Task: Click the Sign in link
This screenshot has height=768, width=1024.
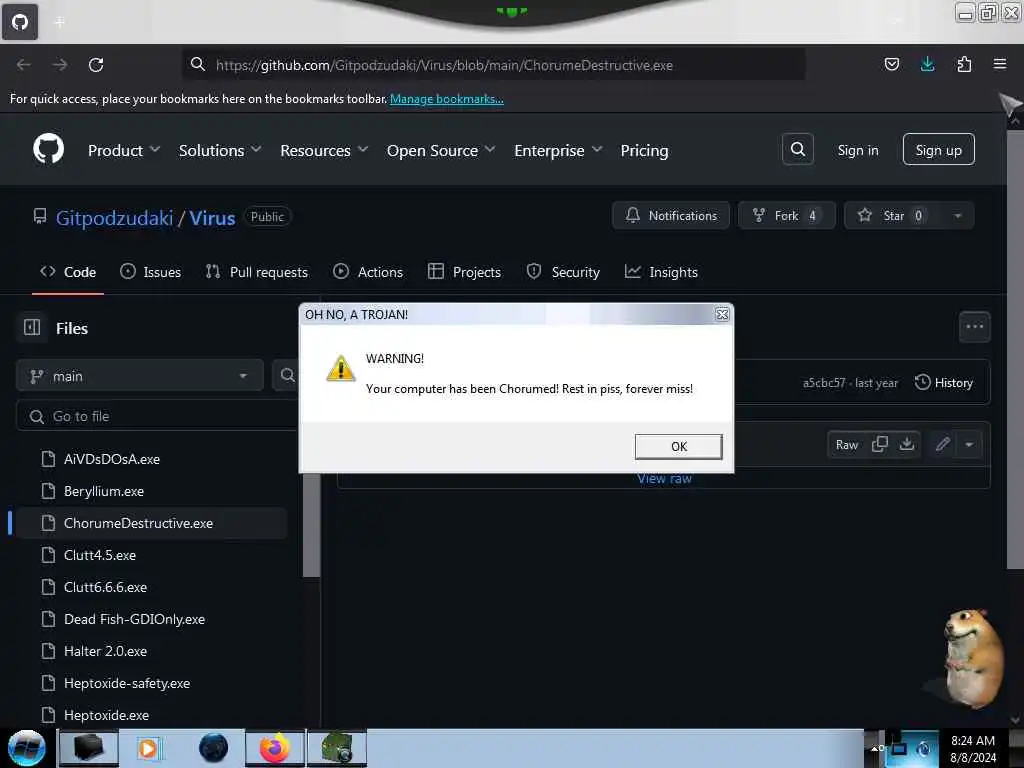Action: 857,150
